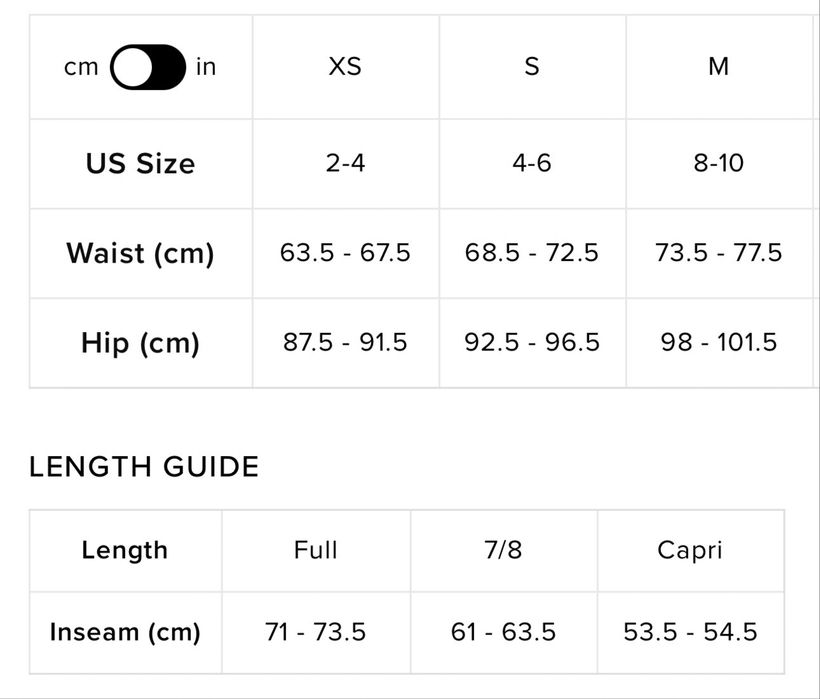Select the Full length column header

point(316,550)
